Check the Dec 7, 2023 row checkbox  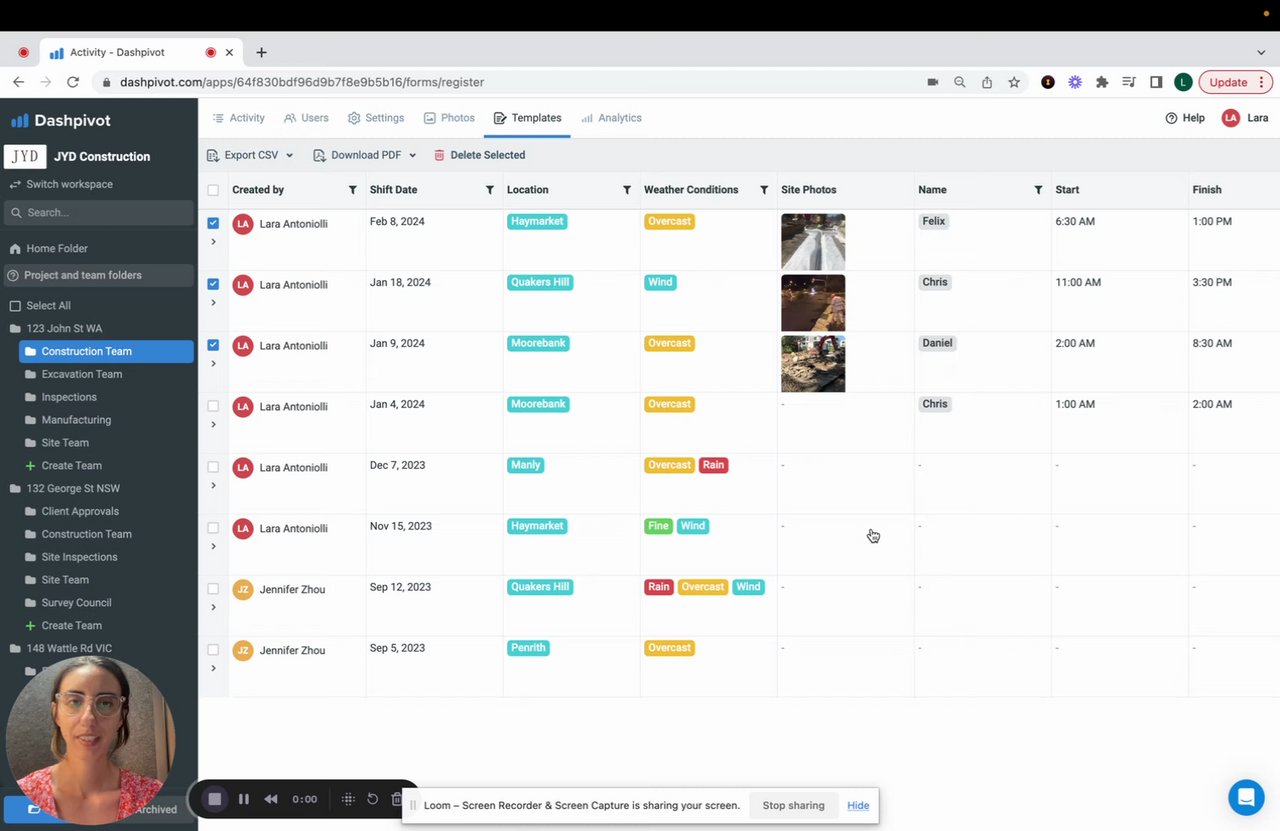[213, 467]
